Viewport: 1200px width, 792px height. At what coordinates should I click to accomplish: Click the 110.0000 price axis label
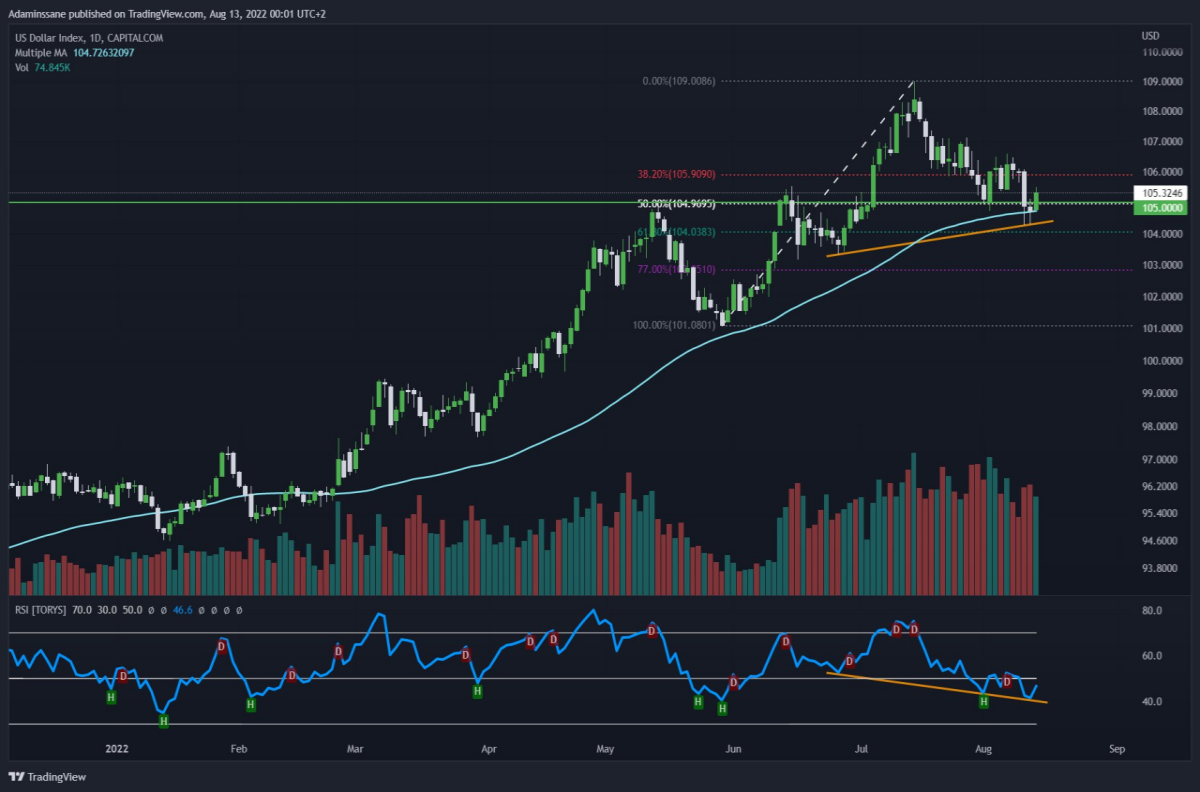click(x=1160, y=51)
